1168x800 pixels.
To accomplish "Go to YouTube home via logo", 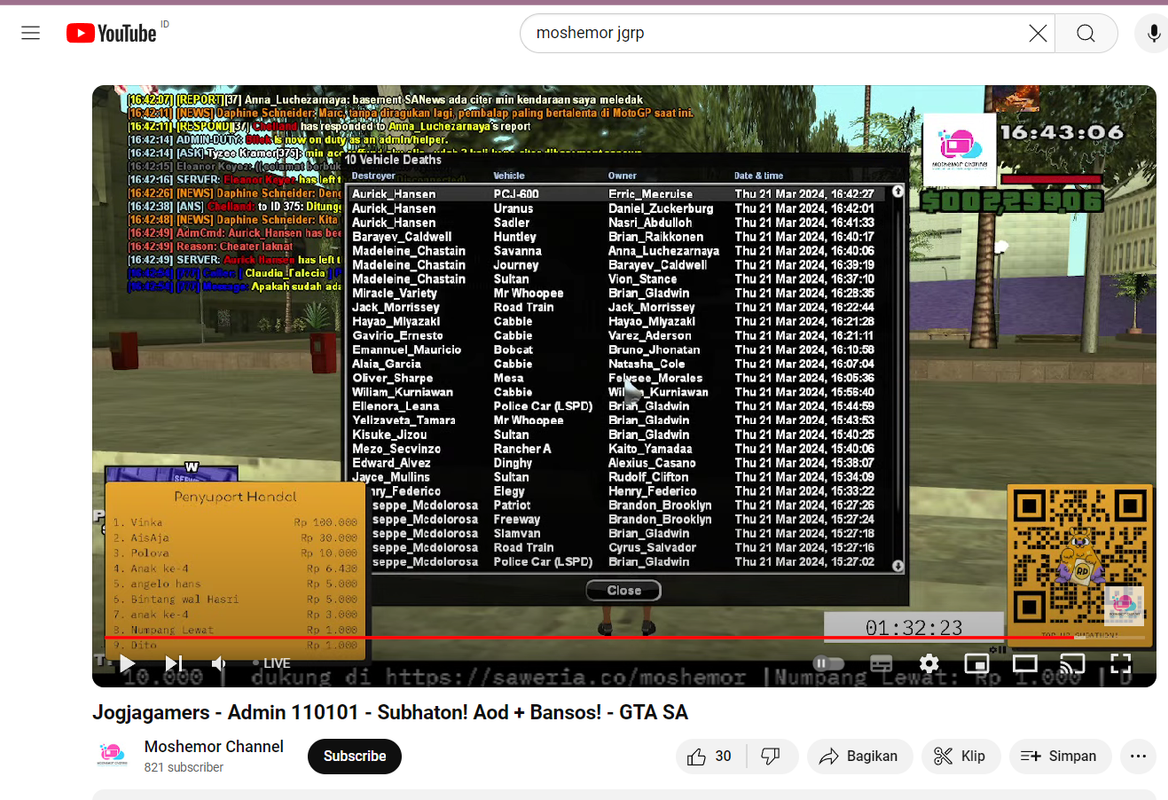I will pos(111,33).
